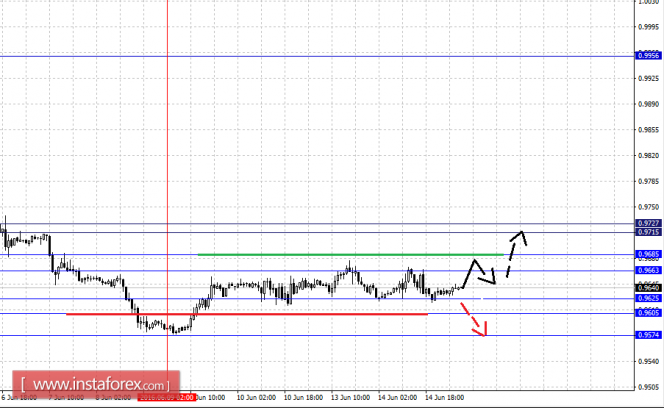The height and width of the screenshot is (408, 664).
Task: Select the 0.9715 price level label
Action: coord(648,232)
